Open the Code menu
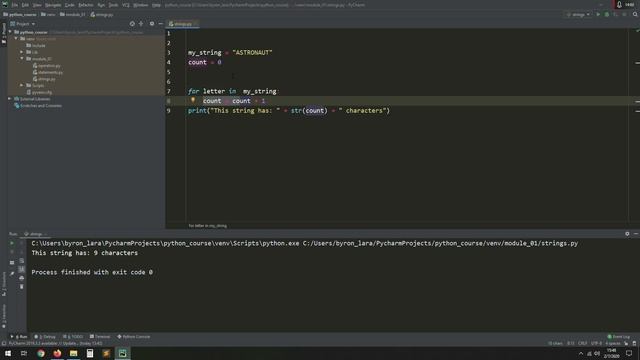The image size is (640, 360). (69, 5)
